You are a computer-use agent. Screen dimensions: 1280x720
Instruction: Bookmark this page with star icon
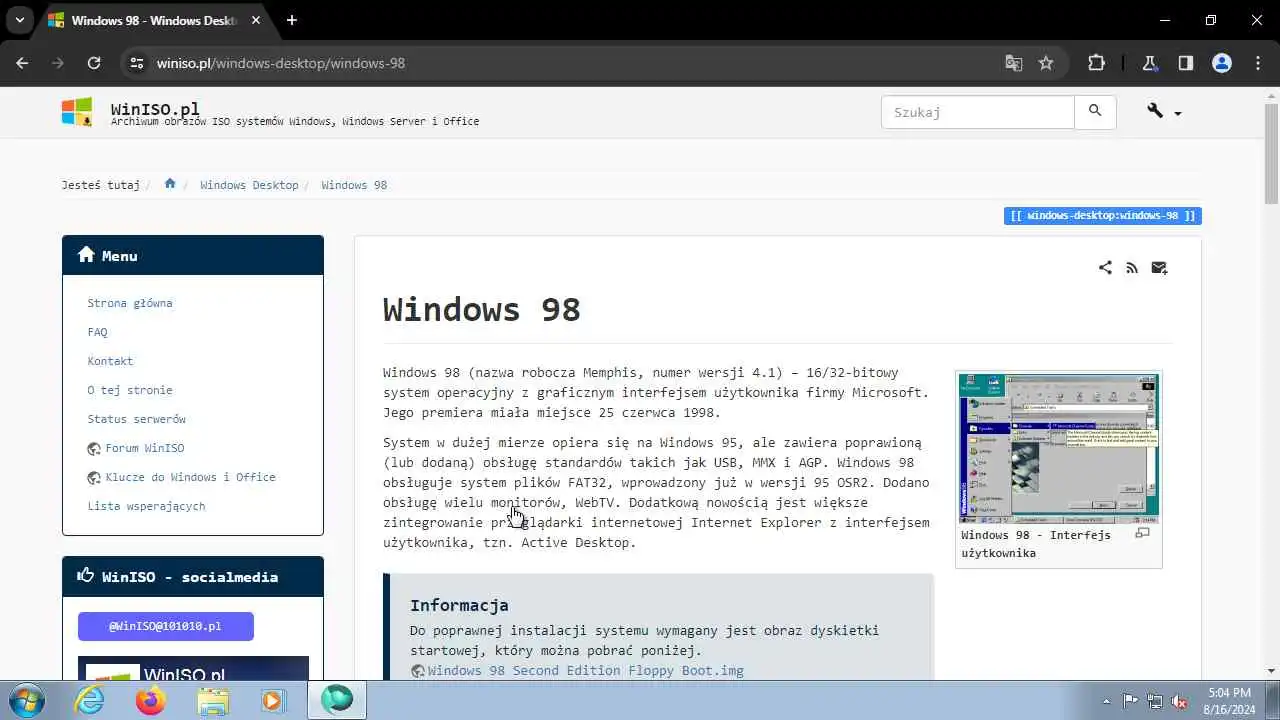pyautogui.click(x=1046, y=63)
